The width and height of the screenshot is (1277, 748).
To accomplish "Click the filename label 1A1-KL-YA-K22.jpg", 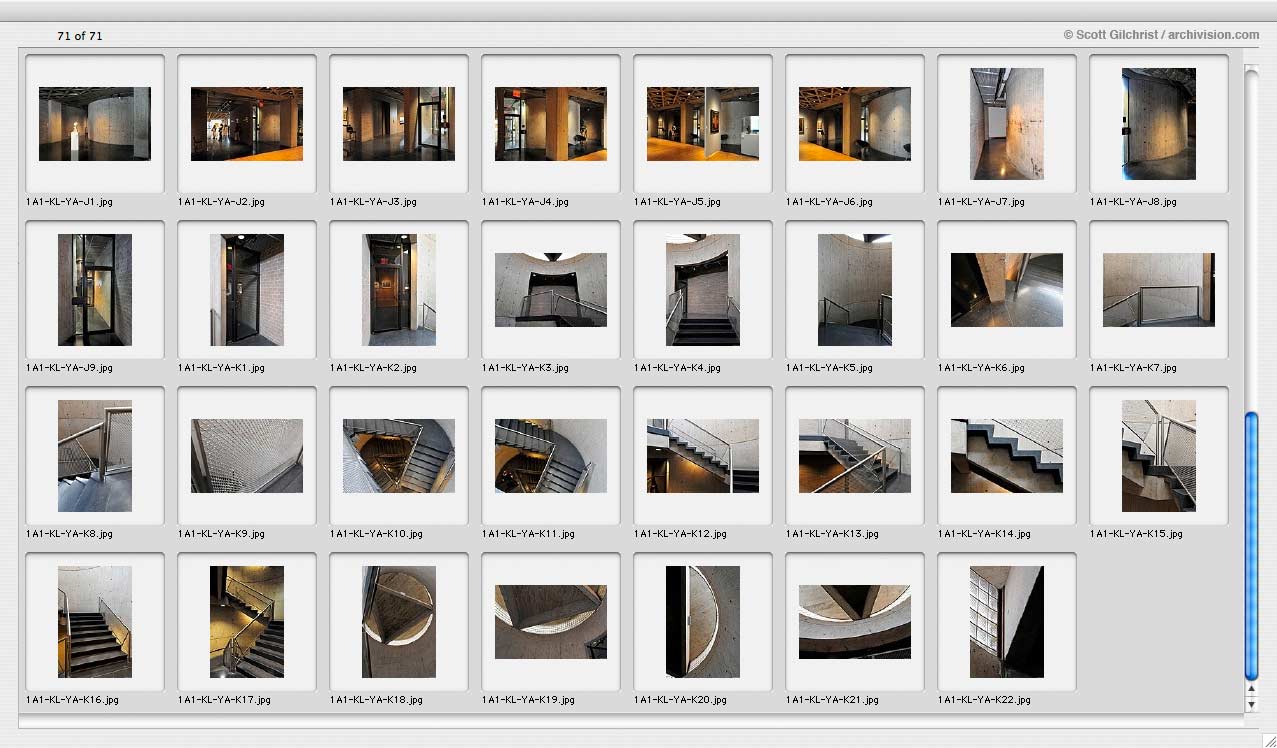I will point(984,700).
